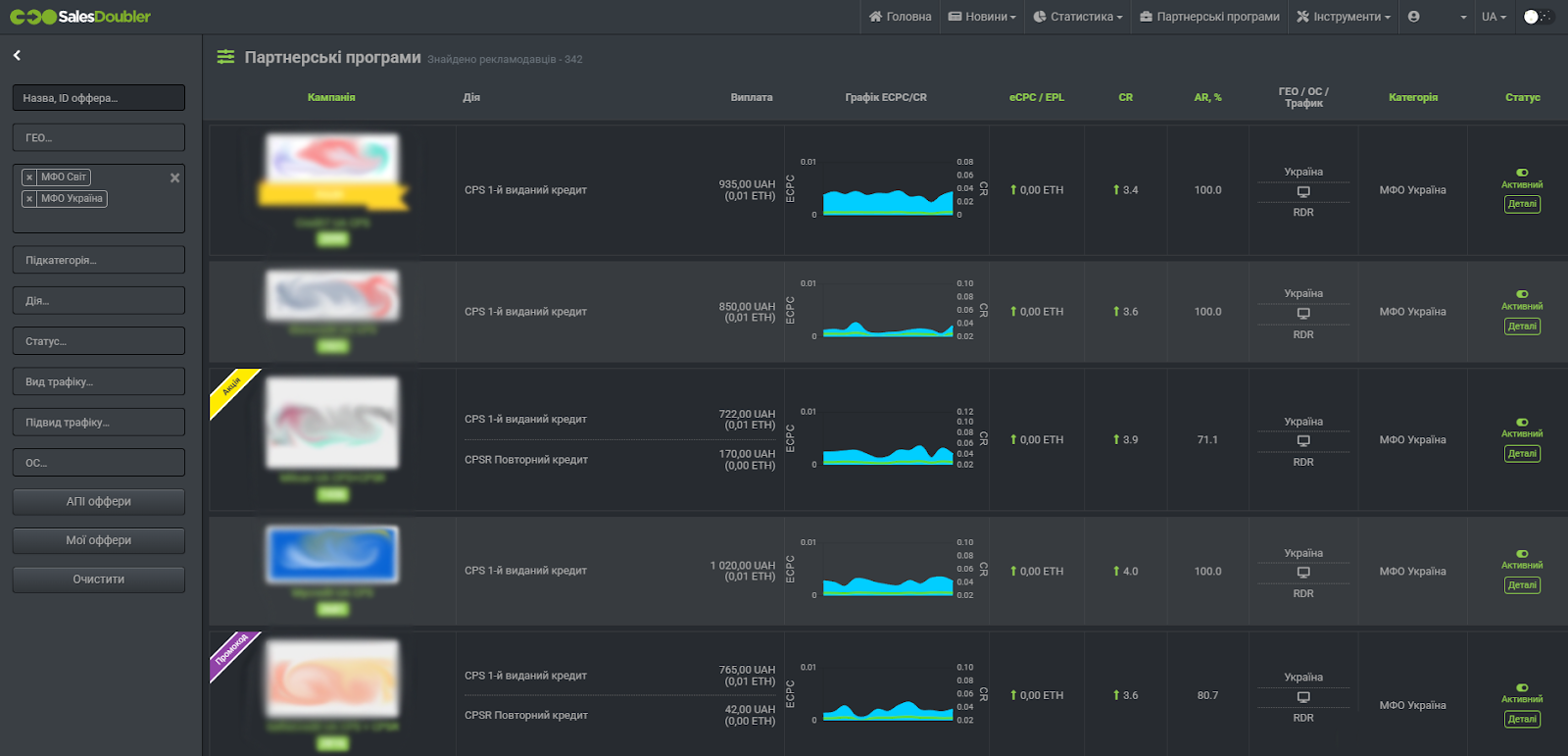This screenshot has height=756, width=1568.
Task: Open Деталі for the second offer
Action: [x=1522, y=327]
